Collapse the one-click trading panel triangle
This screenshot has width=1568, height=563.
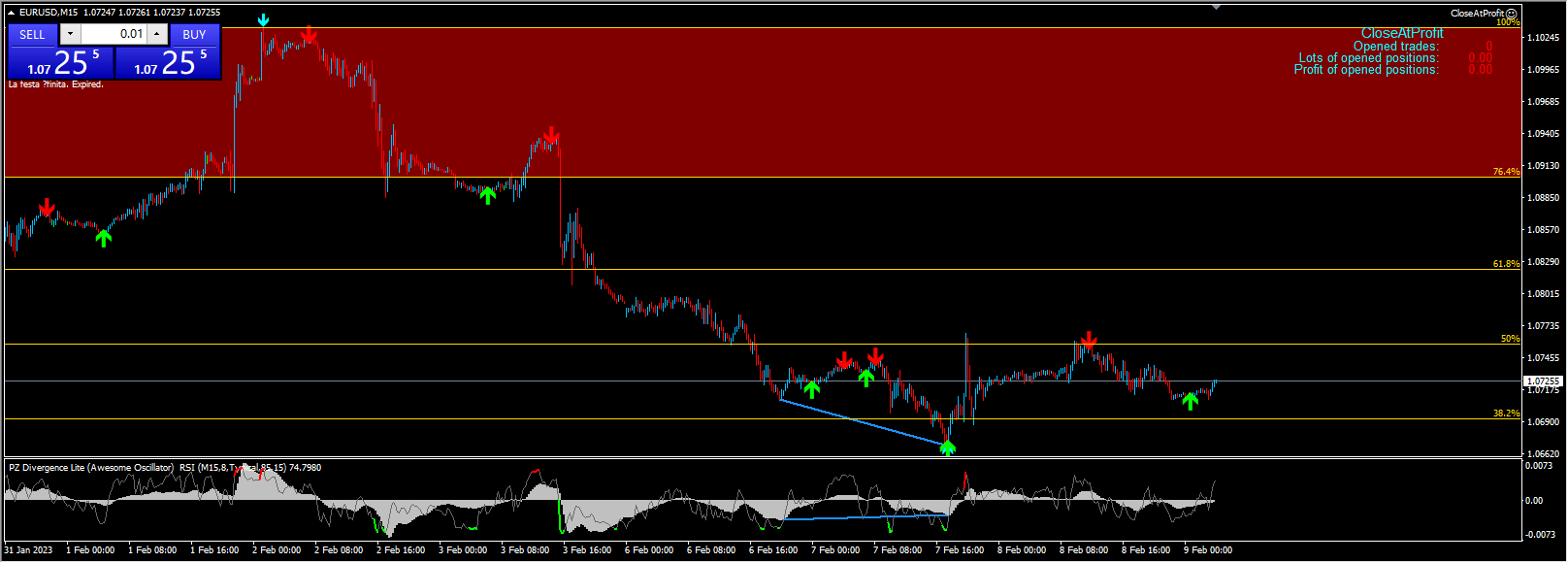point(12,13)
